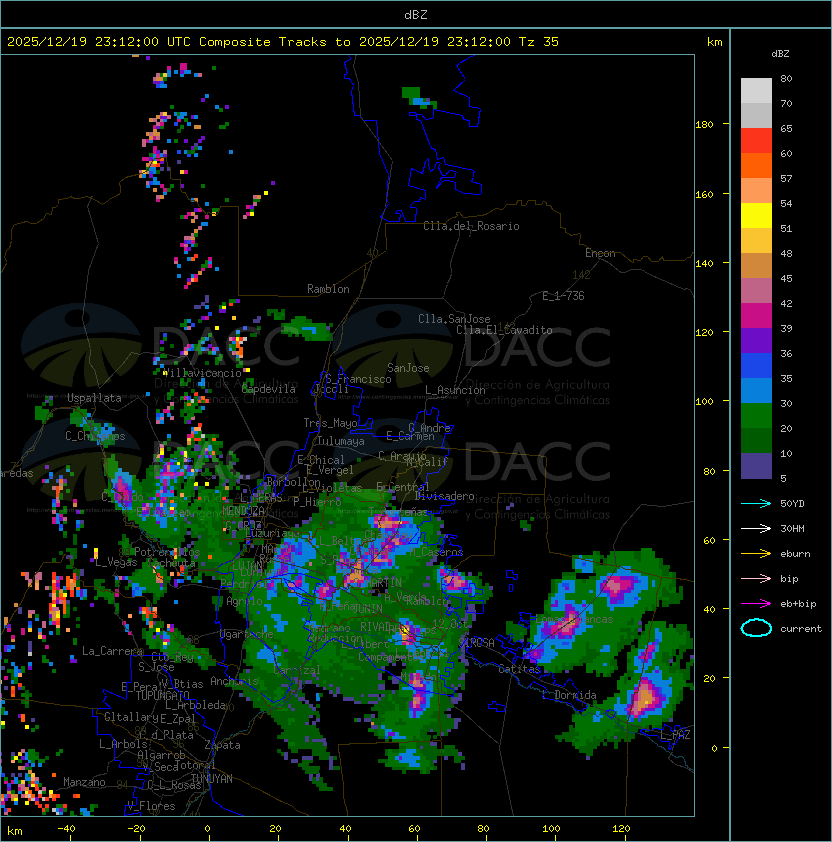
Task: Click the 'Ramblon' place label on map
Action: coord(328,289)
